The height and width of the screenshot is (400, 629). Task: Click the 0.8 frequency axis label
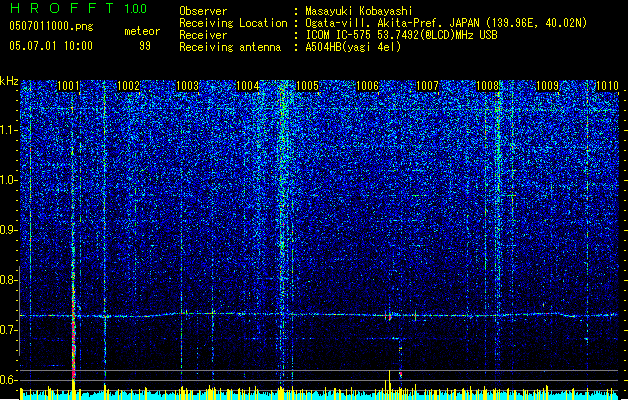pyautogui.click(x=8, y=280)
